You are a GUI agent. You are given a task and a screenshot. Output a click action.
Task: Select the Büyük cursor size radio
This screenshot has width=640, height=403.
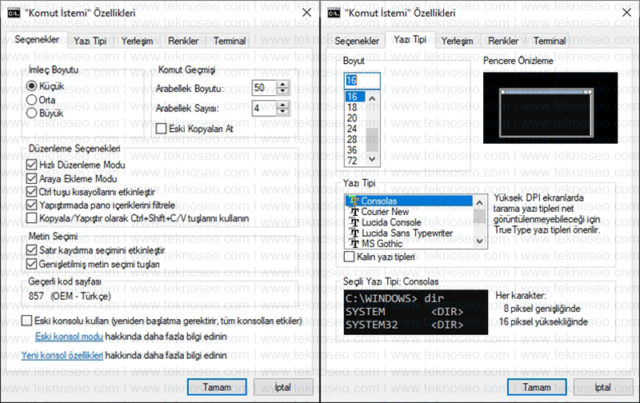(31, 113)
